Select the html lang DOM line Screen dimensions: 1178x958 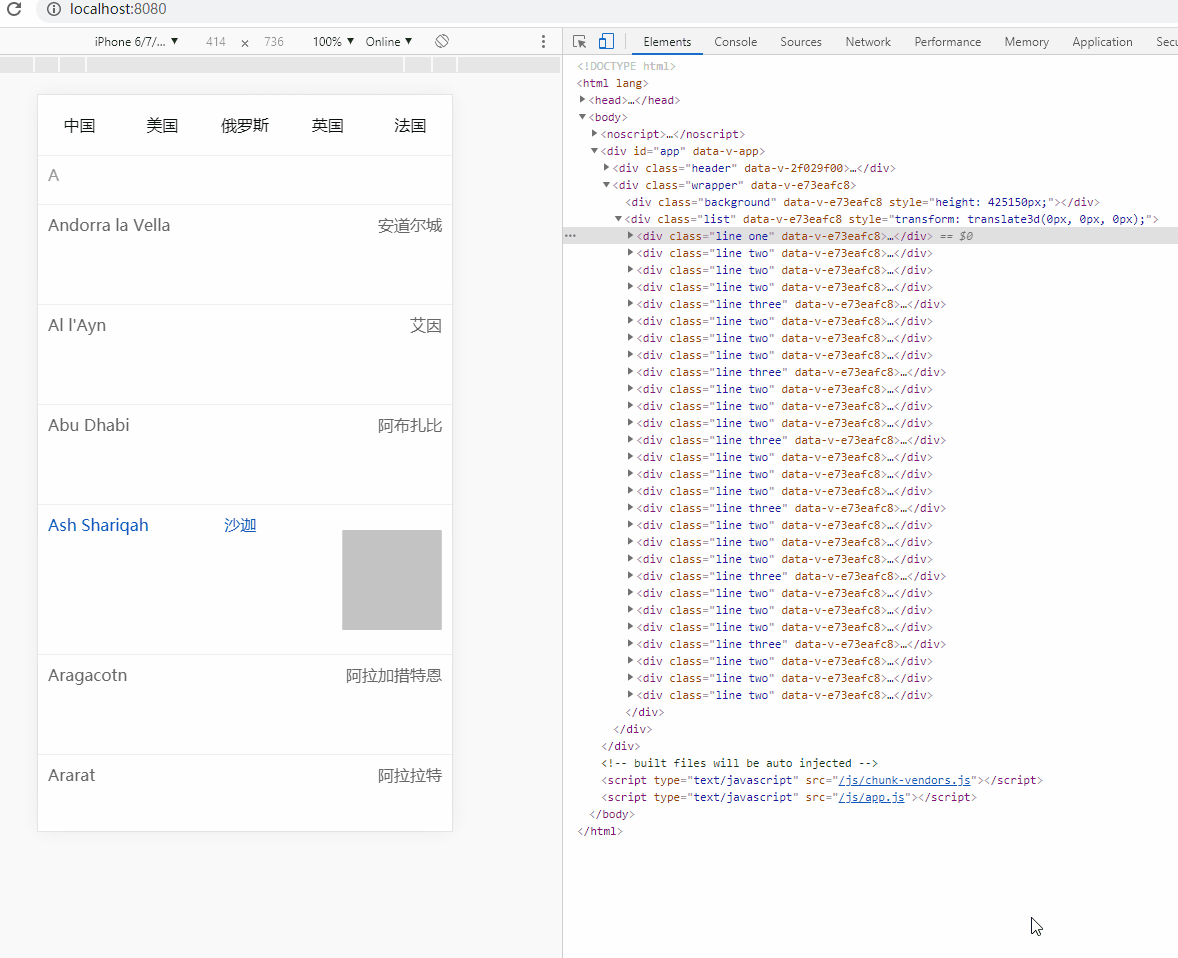point(612,83)
